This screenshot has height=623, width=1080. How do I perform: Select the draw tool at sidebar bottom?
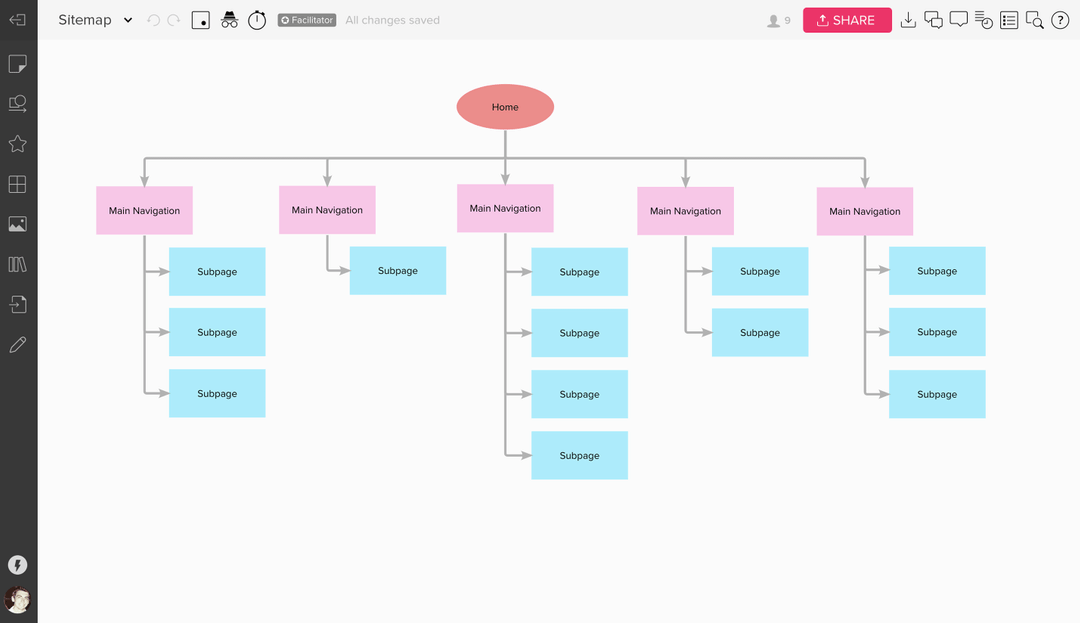(x=17, y=344)
